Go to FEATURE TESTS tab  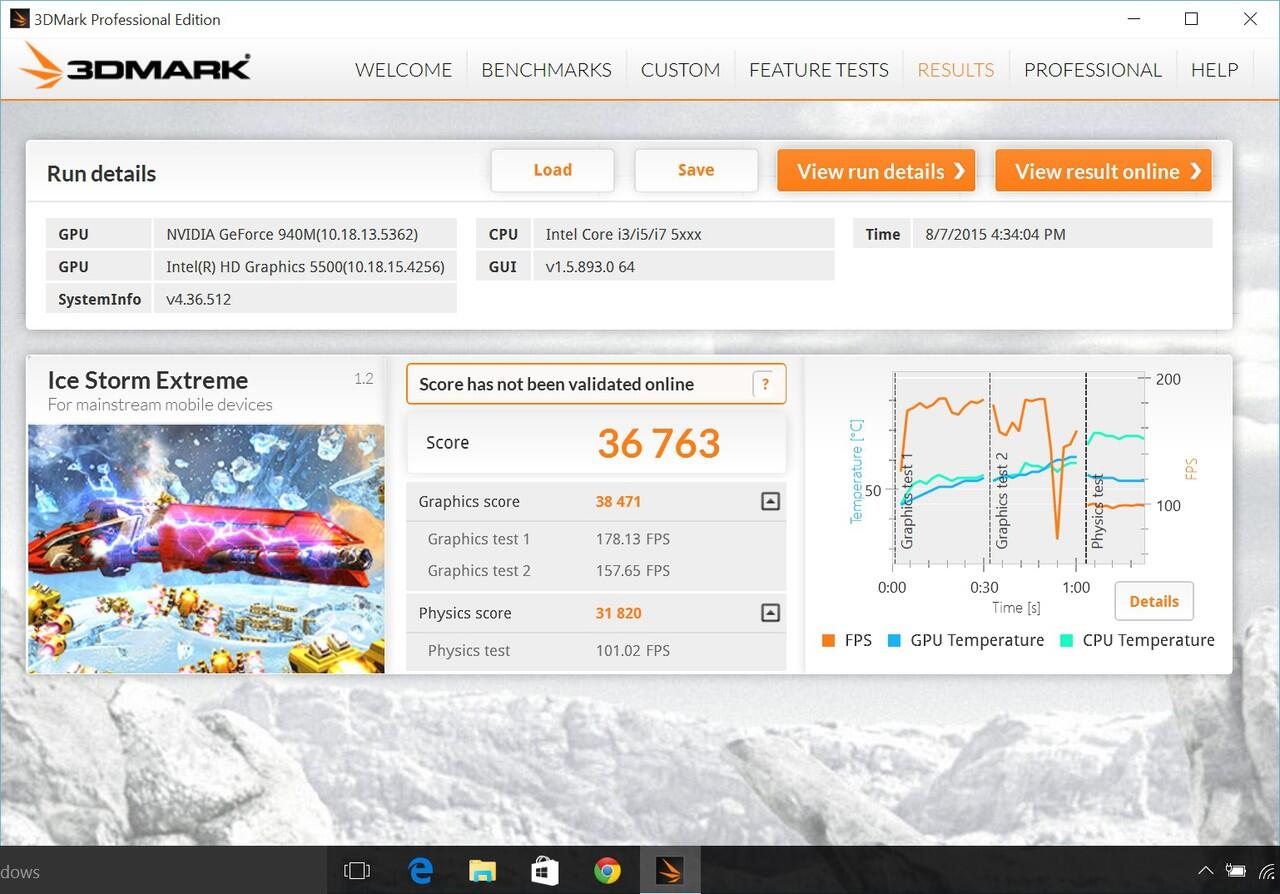tap(818, 70)
